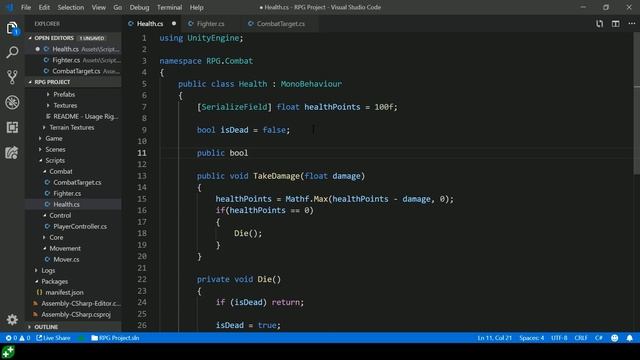This screenshot has width=640, height=360.
Task: Open the File menu
Action: (x=26, y=7)
